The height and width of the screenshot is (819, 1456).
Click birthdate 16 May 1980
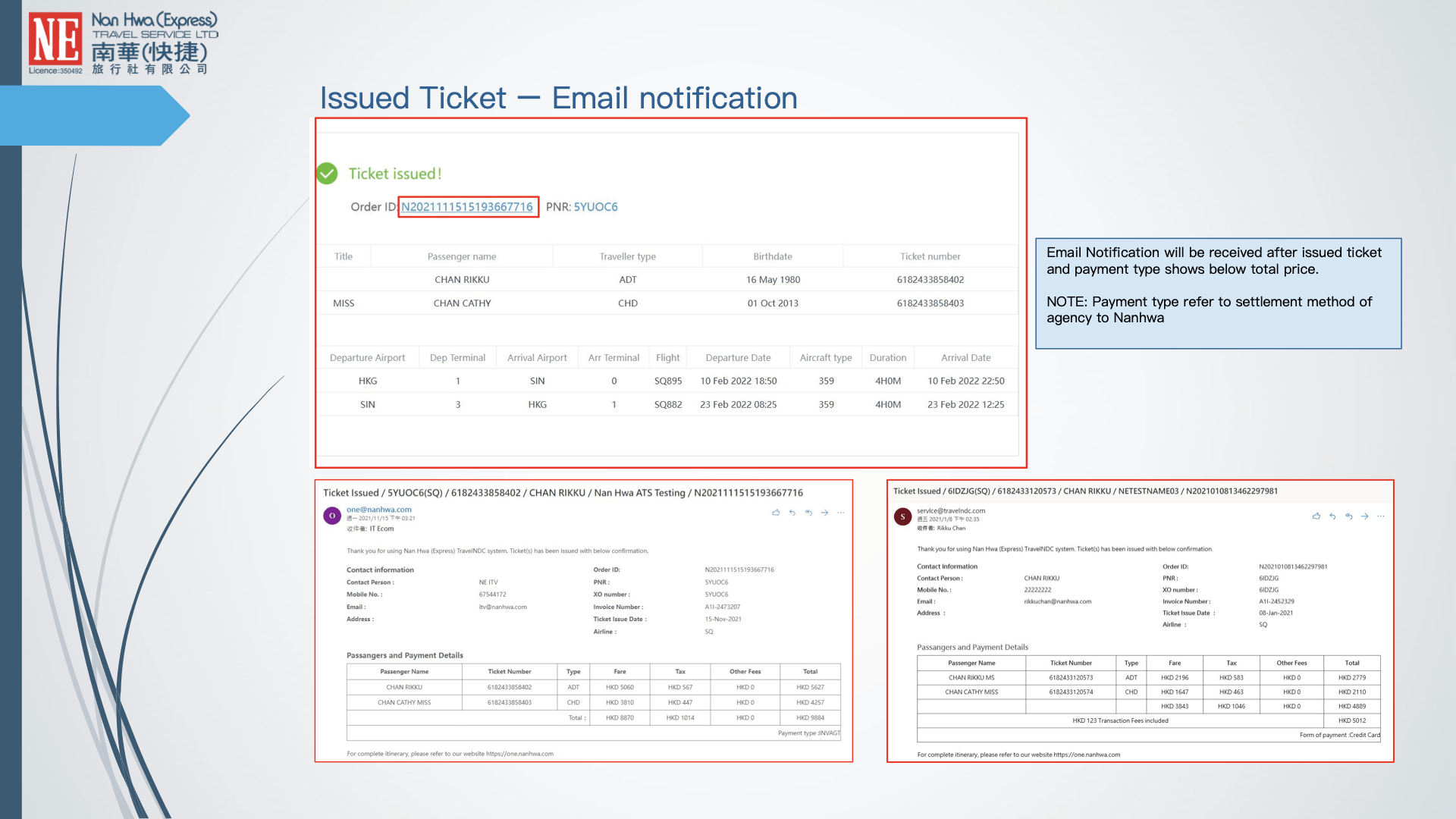773,280
